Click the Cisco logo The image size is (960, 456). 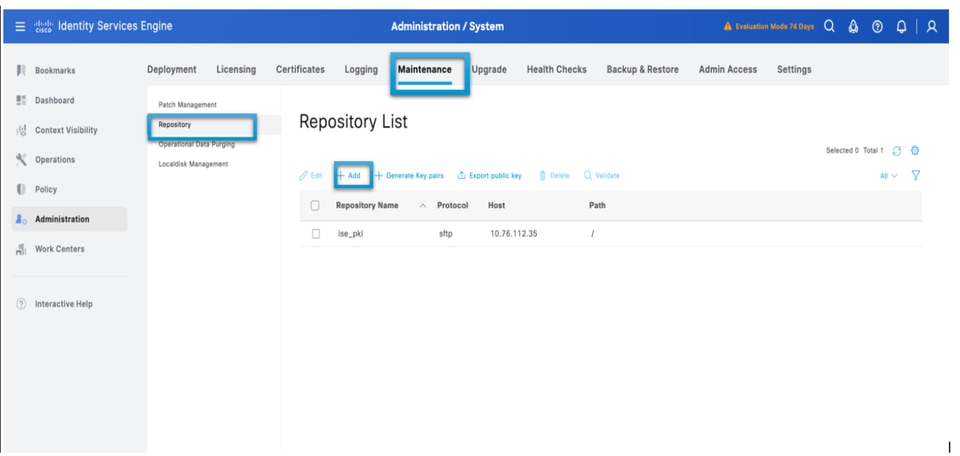tap(45, 26)
